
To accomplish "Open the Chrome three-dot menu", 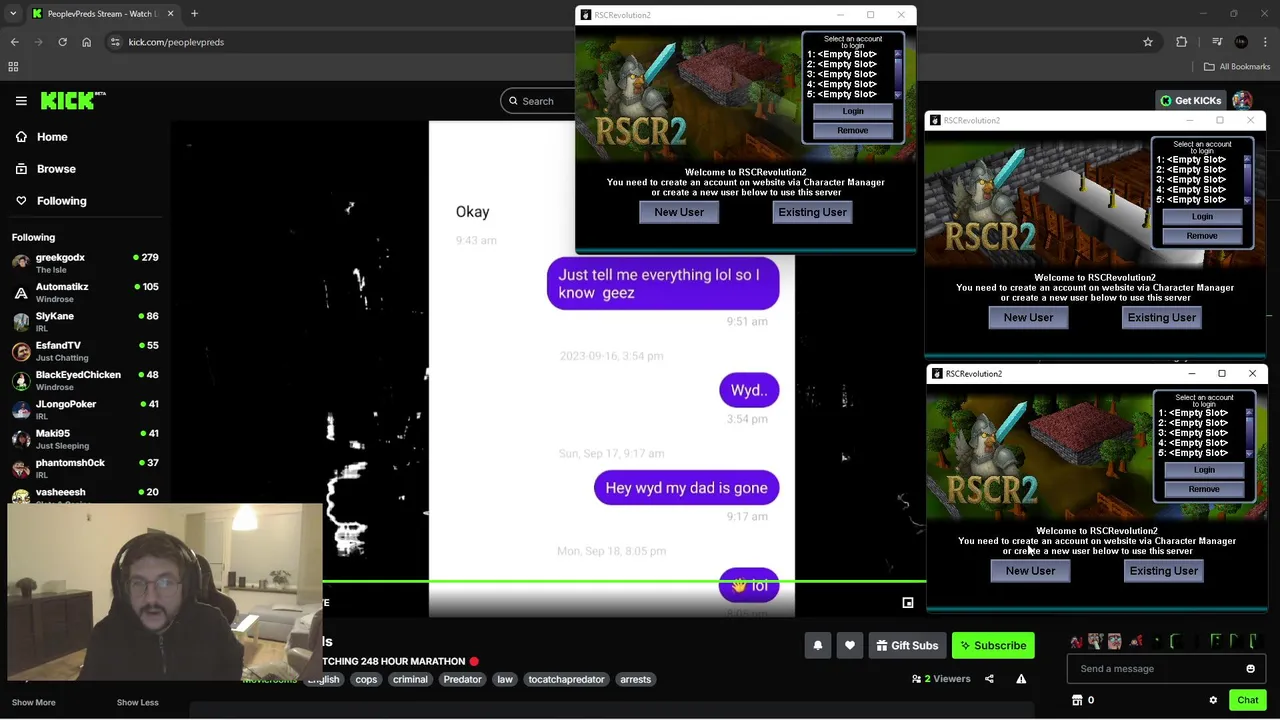I will click(1265, 42).
